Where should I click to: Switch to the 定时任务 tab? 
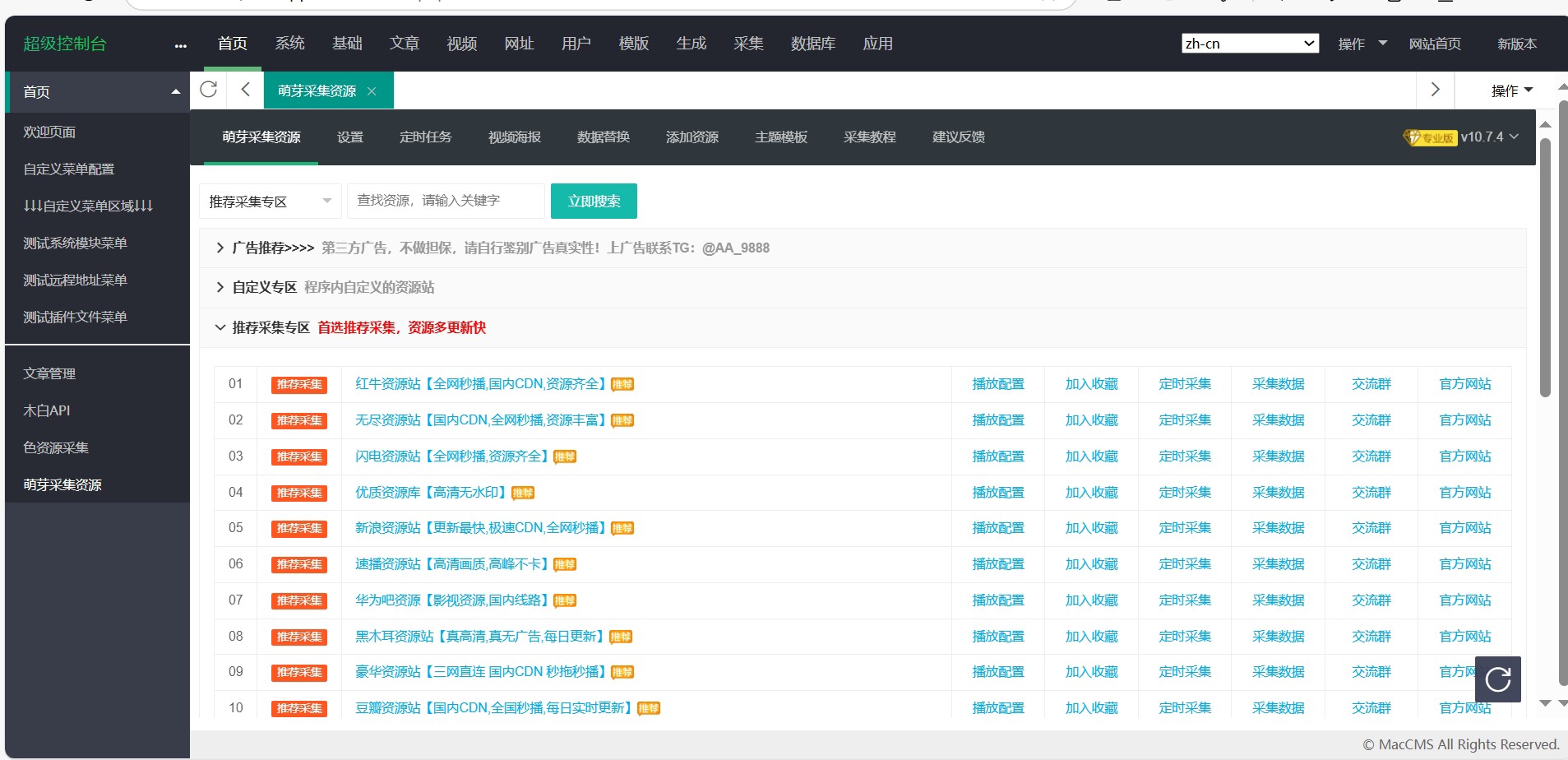coord(425,137)
